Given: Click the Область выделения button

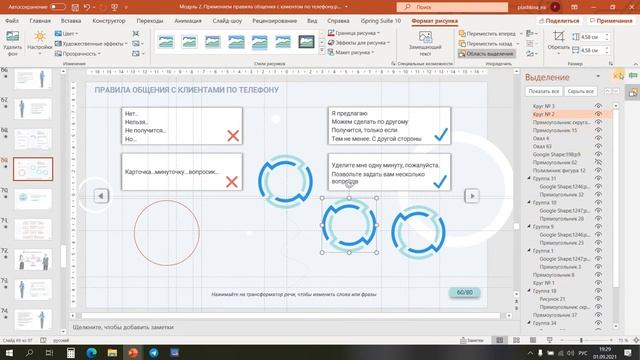Looking at the screenshot, I should pyautogui.click(x=486, y=53).
